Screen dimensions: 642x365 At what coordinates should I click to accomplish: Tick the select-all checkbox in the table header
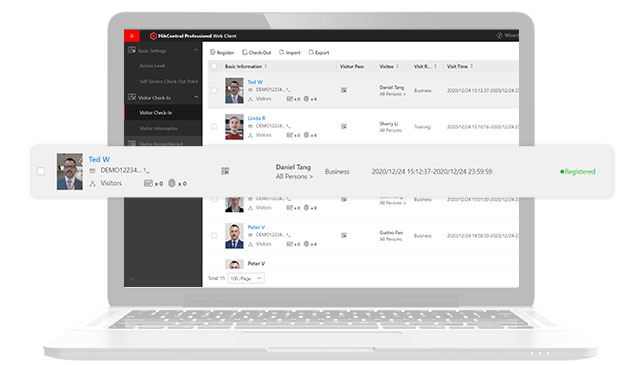[x=214, y=66]
